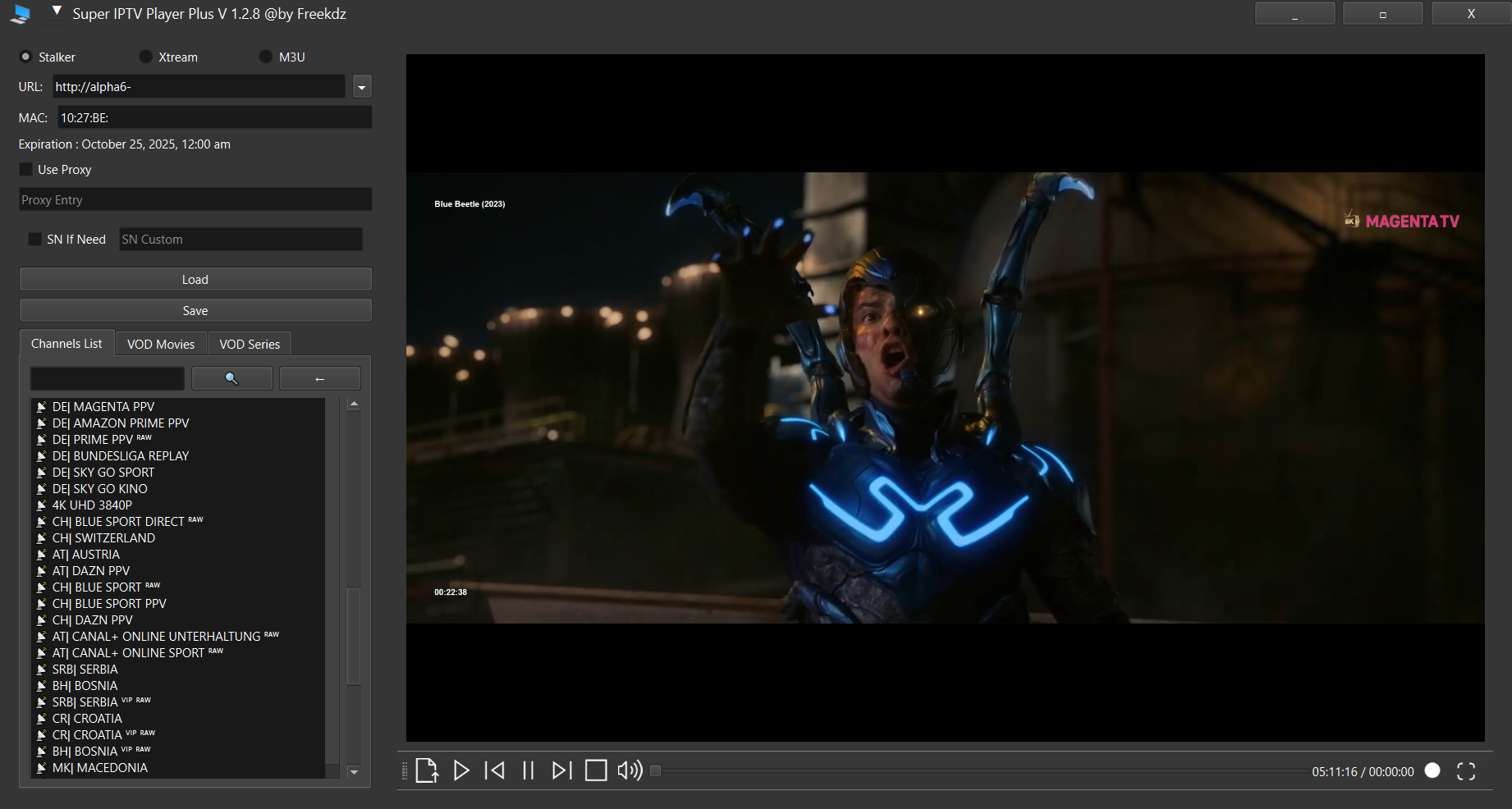Click satellite icon beside BH| BOSNIA

point(41,686)
